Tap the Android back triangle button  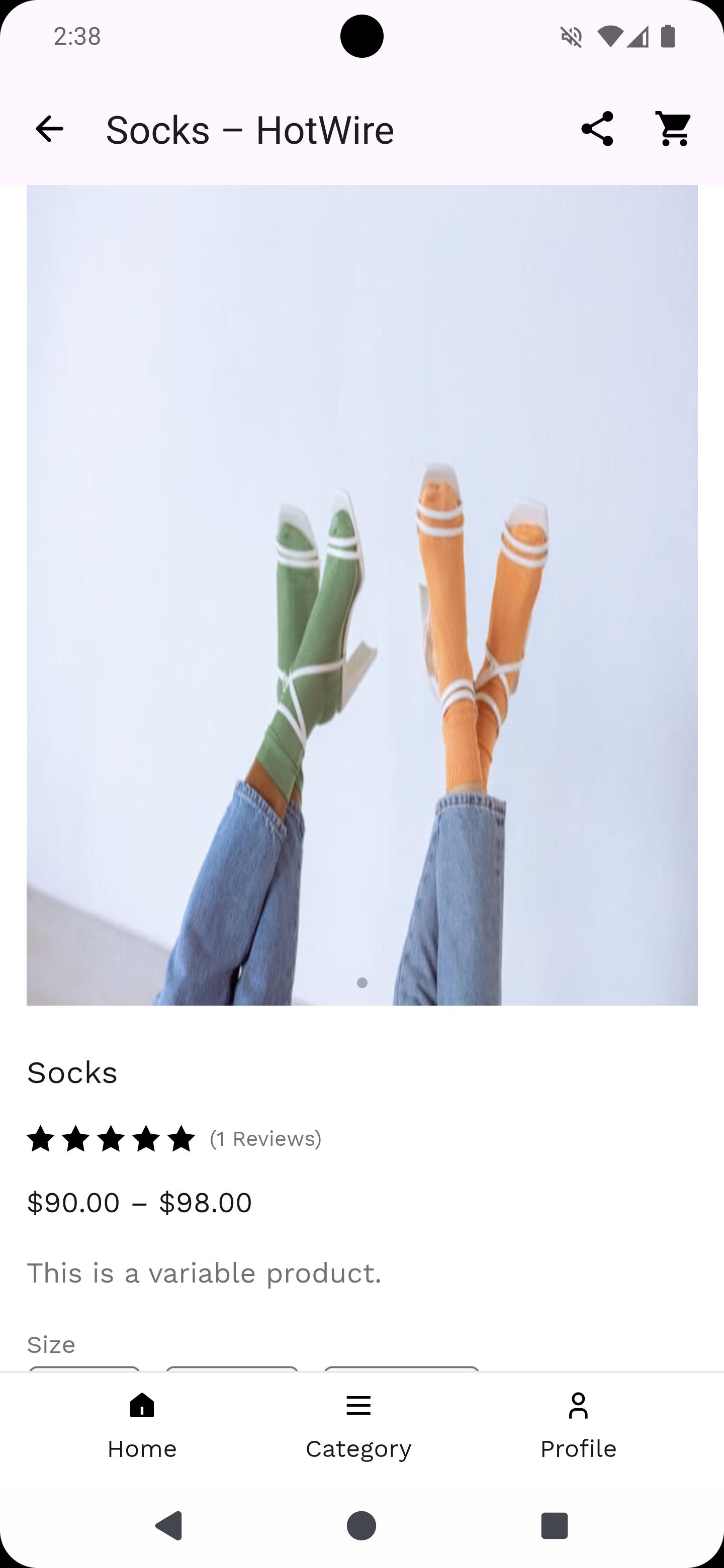(x=169, y=1526)
